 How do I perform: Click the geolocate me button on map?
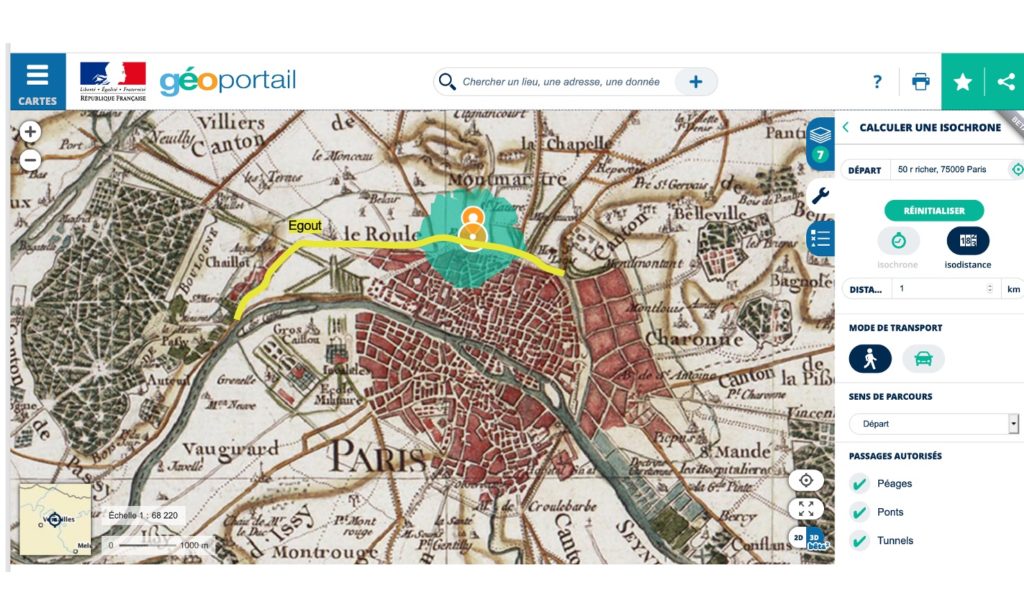(806, 481)
